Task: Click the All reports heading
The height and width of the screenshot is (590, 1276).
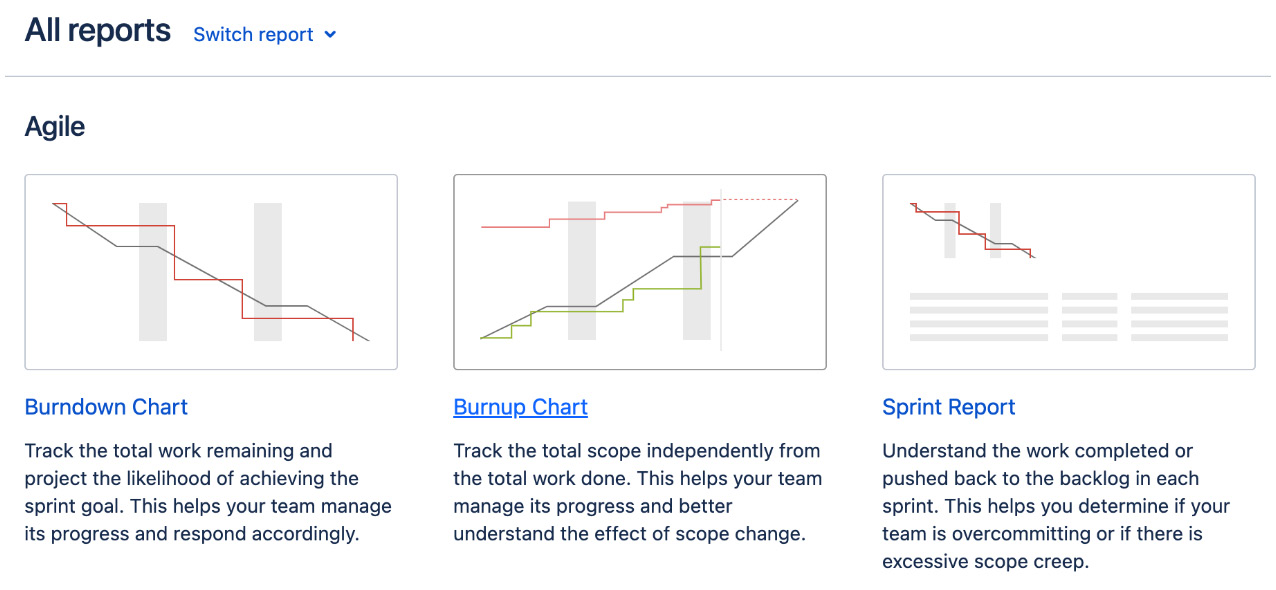Action: pyautogui.click(x=97, y=29)
